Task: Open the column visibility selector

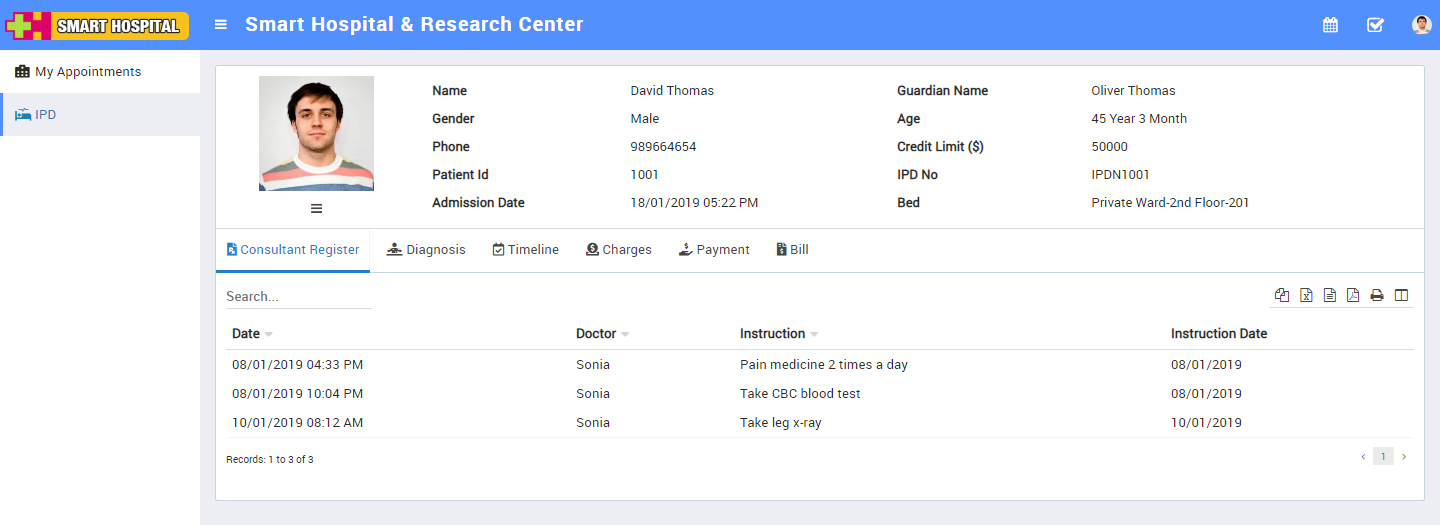Action: point(1401,295)
